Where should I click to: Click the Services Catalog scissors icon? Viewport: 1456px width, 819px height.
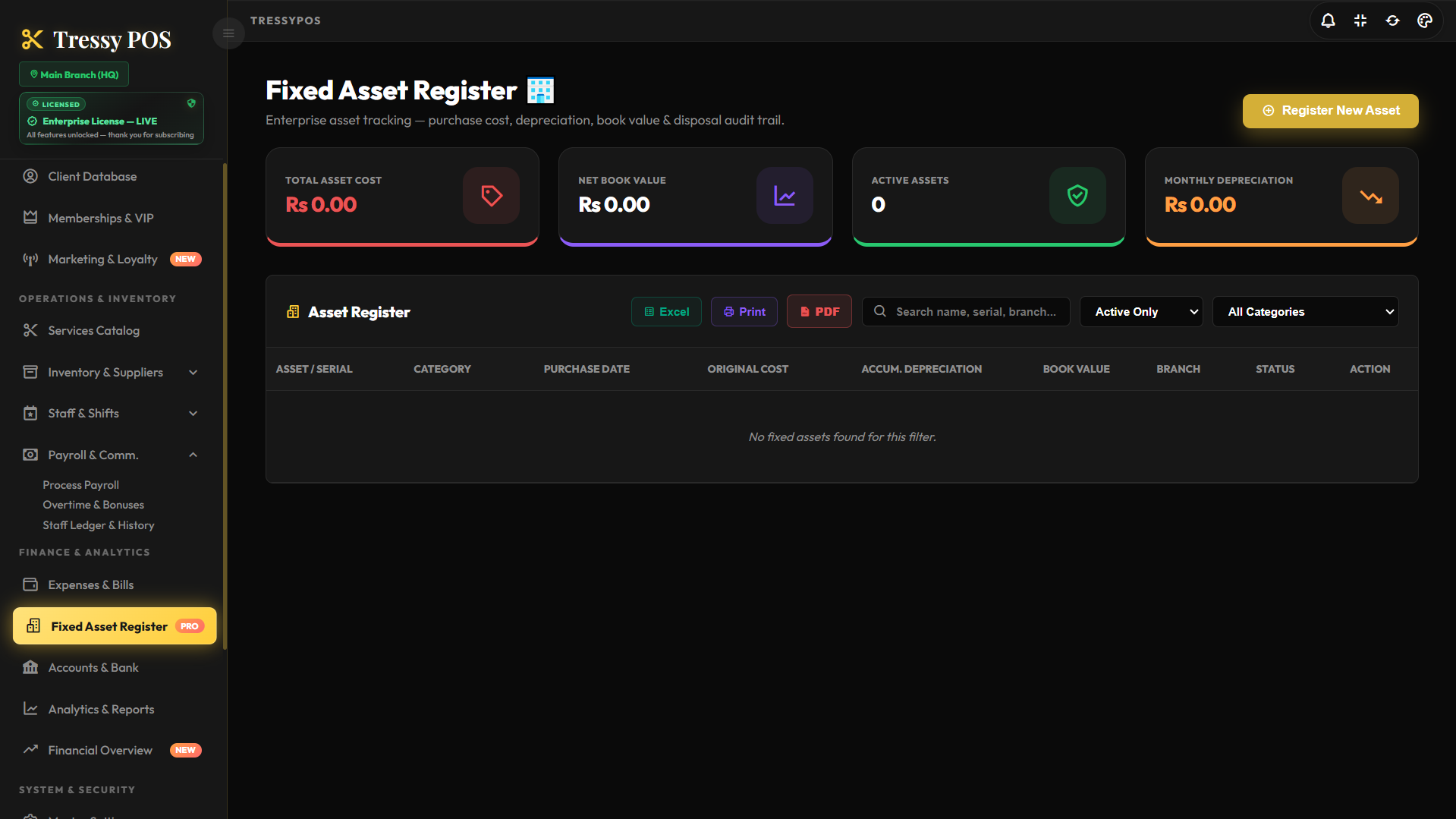click(30, 330)
